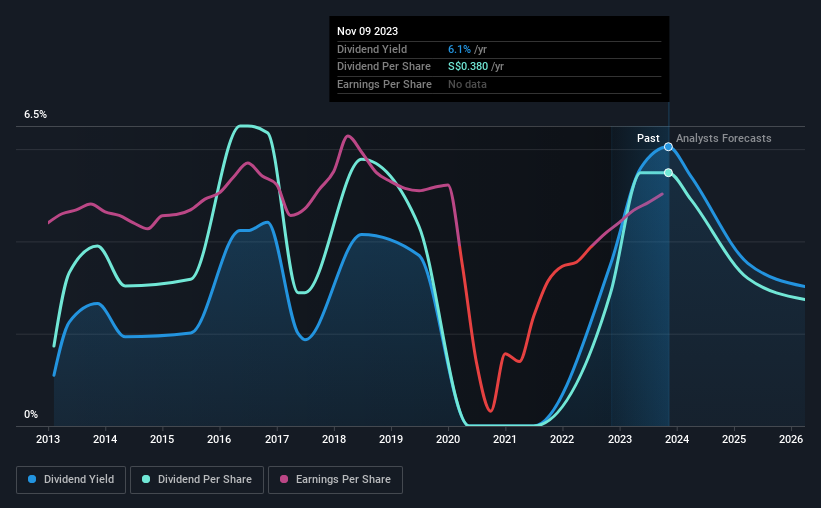Click the Dividend Yield tooltip row label
The image size is (821, 508).
[372, 49]
